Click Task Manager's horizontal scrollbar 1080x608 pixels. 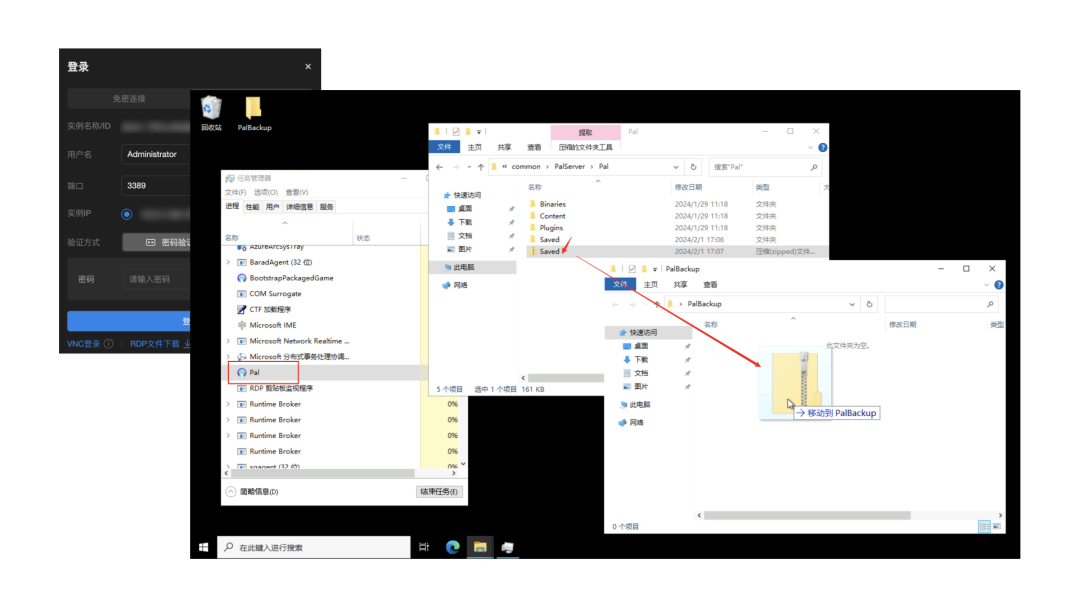(x=322, y=474)
